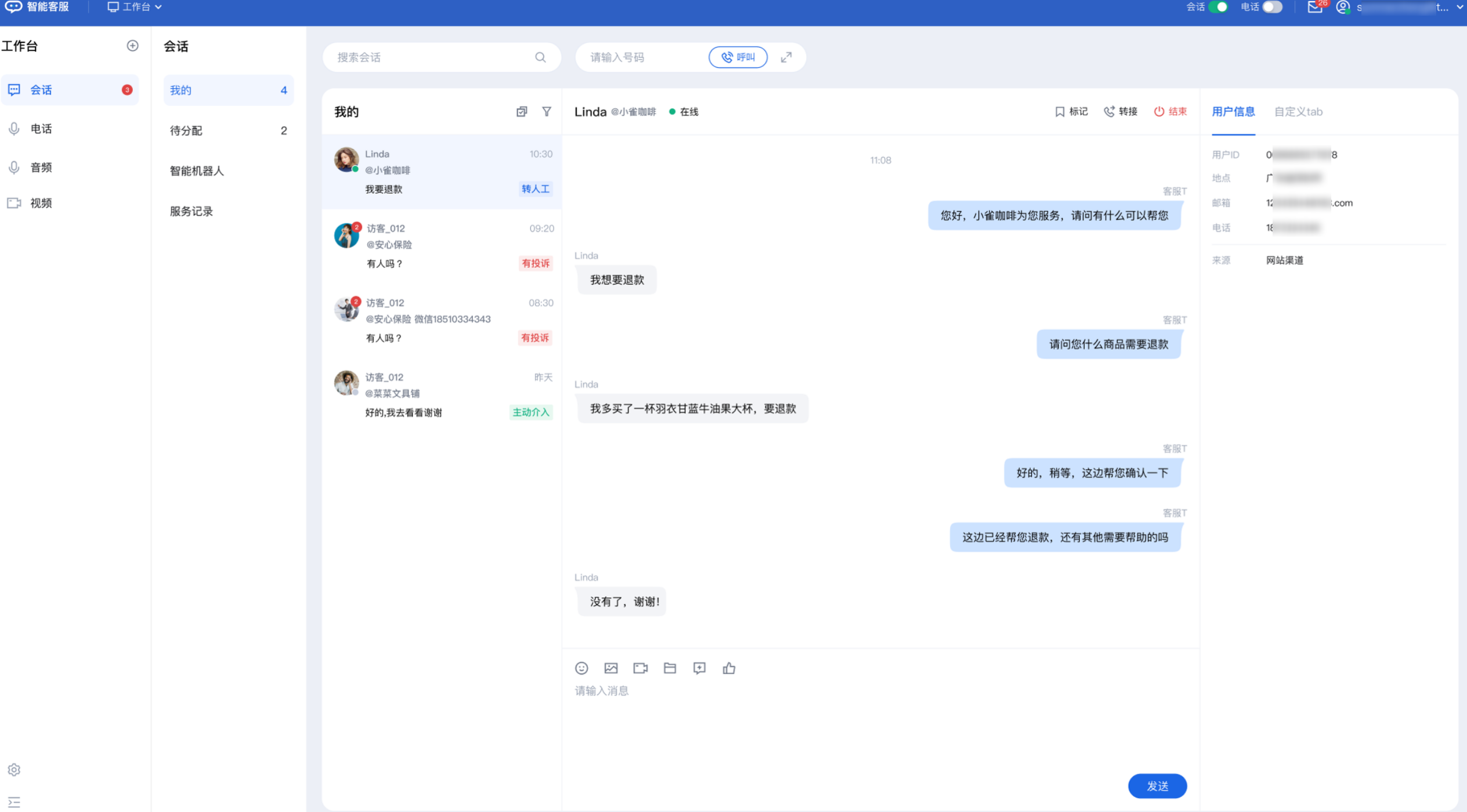Image resolution: width=1467 pixels, height=812 pixels.
Task: Enable the 电话 toggle switch
Action: [1271, 7]
